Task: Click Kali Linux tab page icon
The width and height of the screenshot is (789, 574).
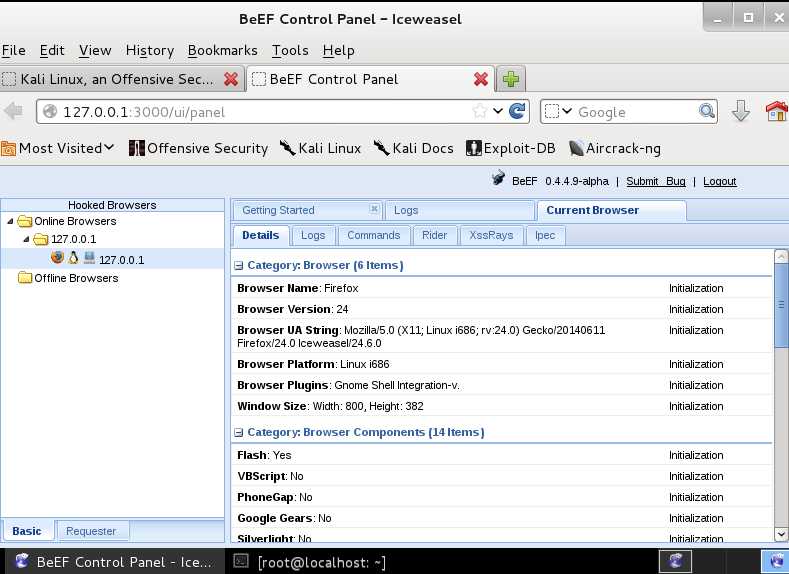Action: (9, 79)
